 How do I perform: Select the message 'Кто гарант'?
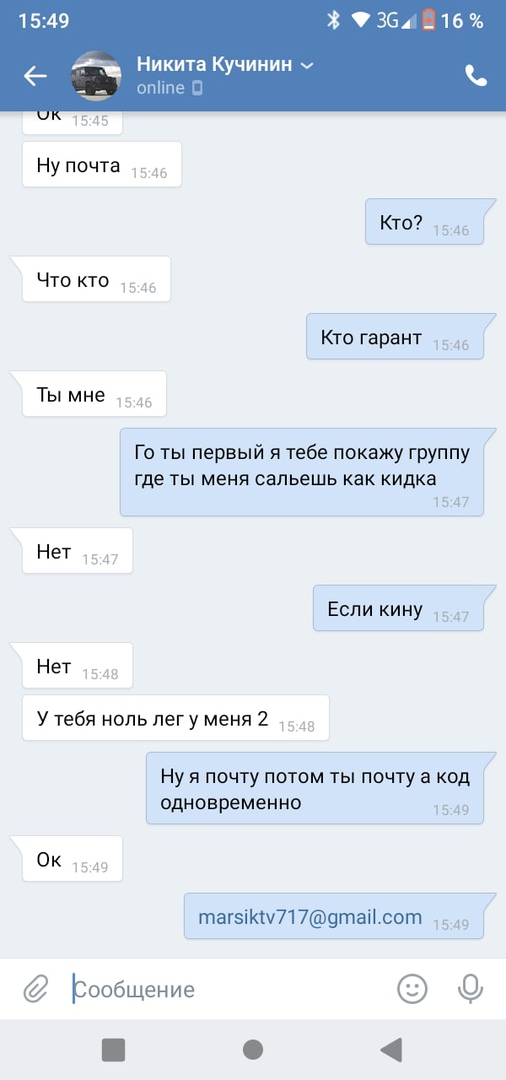[x=401, y=336]
